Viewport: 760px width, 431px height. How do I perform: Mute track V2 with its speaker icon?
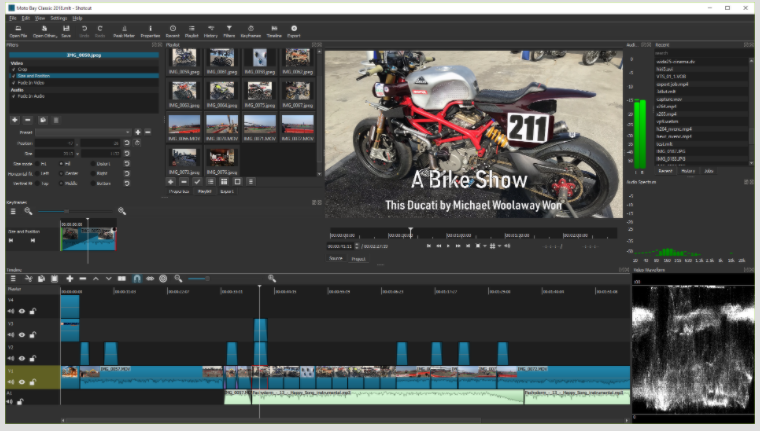11,359
